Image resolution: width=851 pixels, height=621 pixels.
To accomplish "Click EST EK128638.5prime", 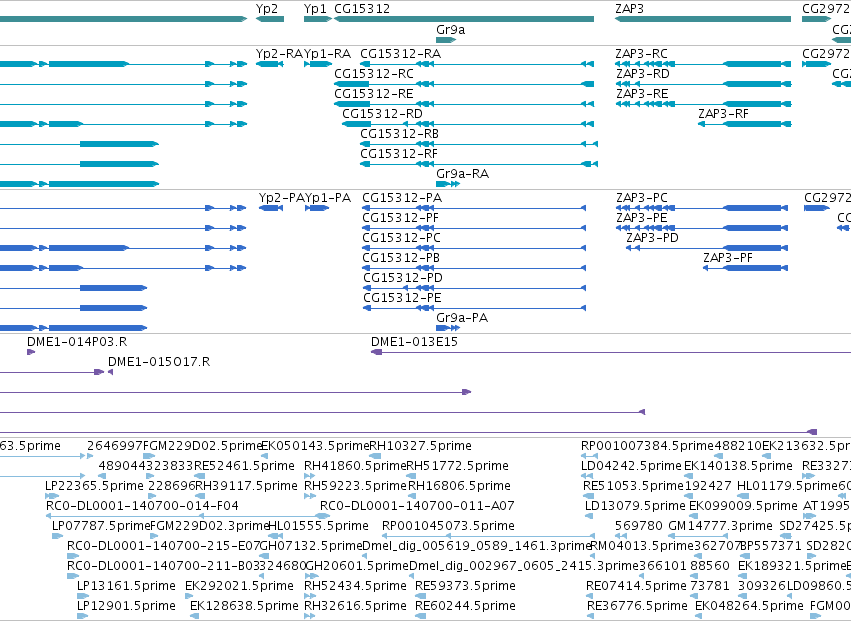I will 194,616.
